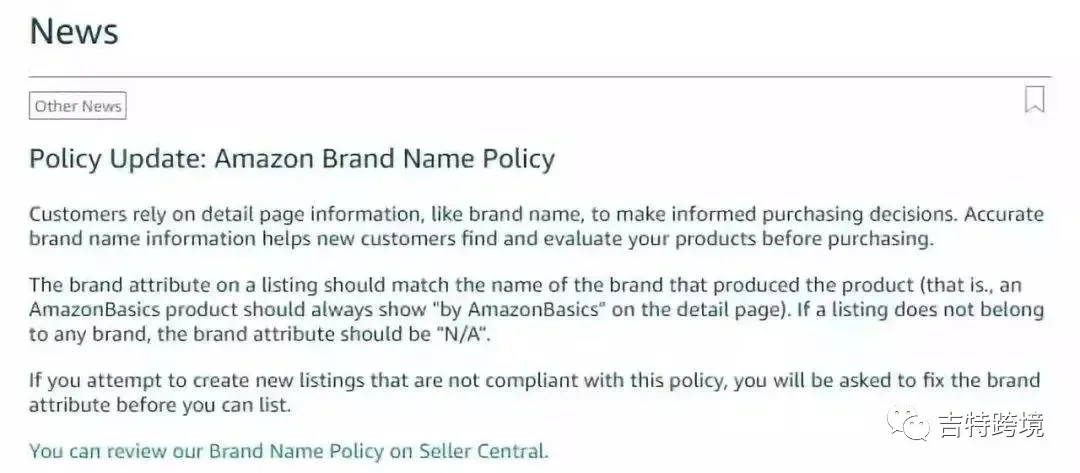Click the paragraph starting with The brand attribute
Image resolution: width=1080 pixels, height=473 pixels.
[x=537, y=310]
